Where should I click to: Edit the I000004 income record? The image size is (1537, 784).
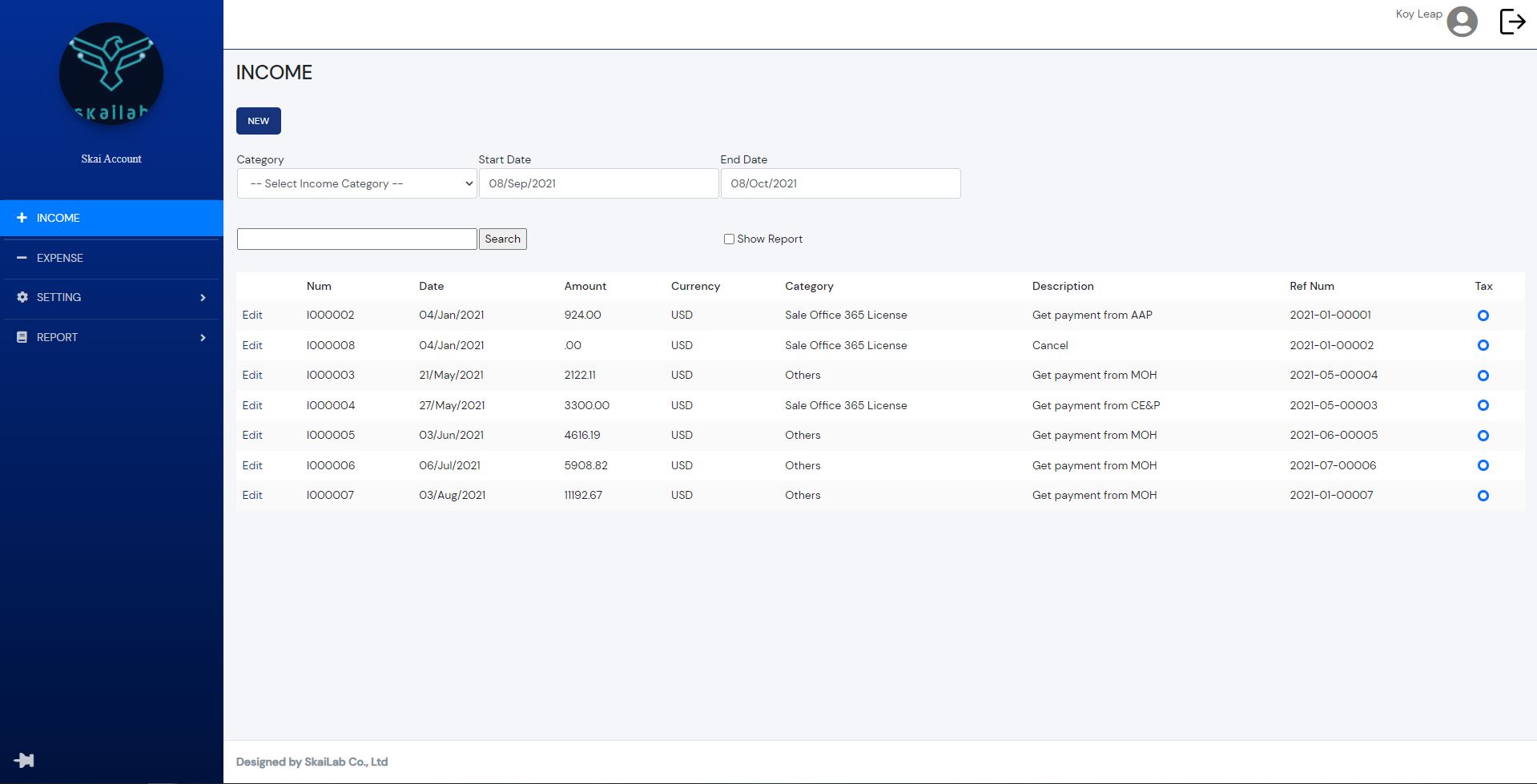click(x=252, y=405)
